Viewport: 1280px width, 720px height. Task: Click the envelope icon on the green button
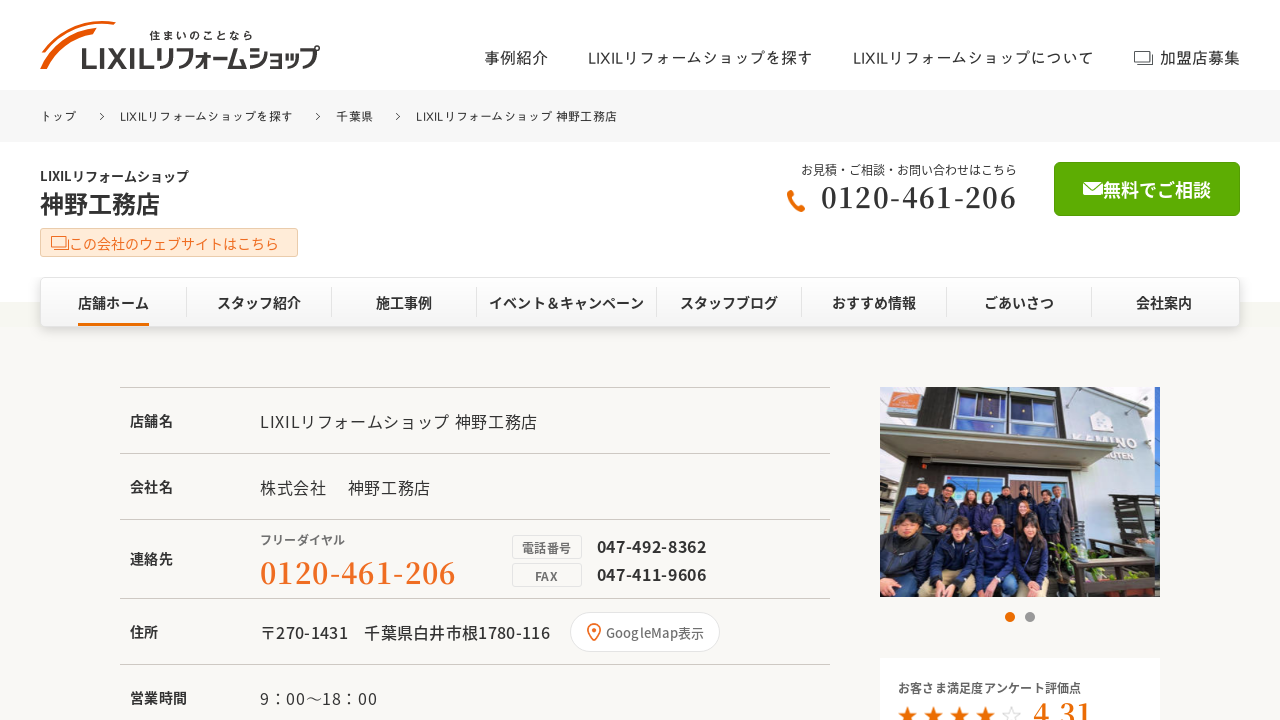click(x=1092, y=189)
